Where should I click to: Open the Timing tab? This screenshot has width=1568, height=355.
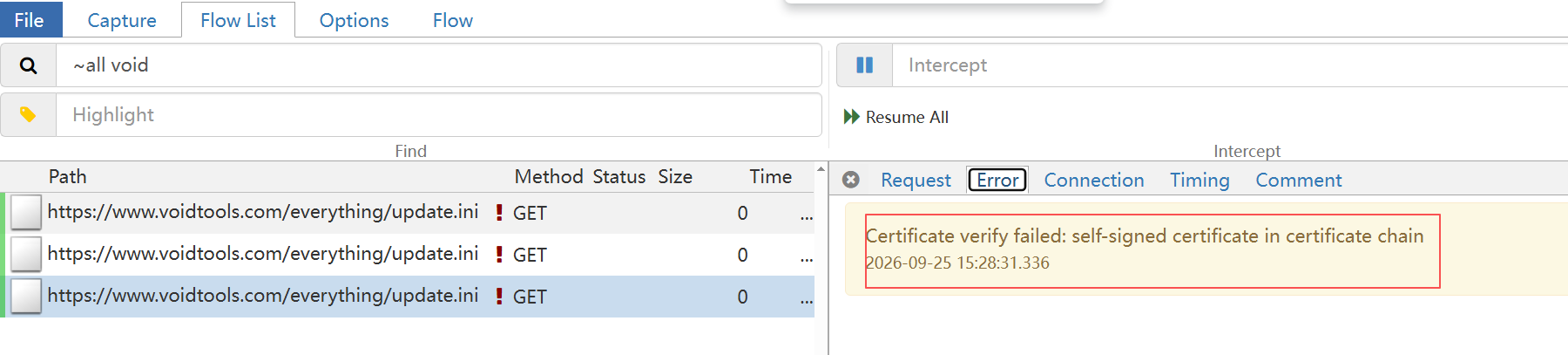[1200, 180]
